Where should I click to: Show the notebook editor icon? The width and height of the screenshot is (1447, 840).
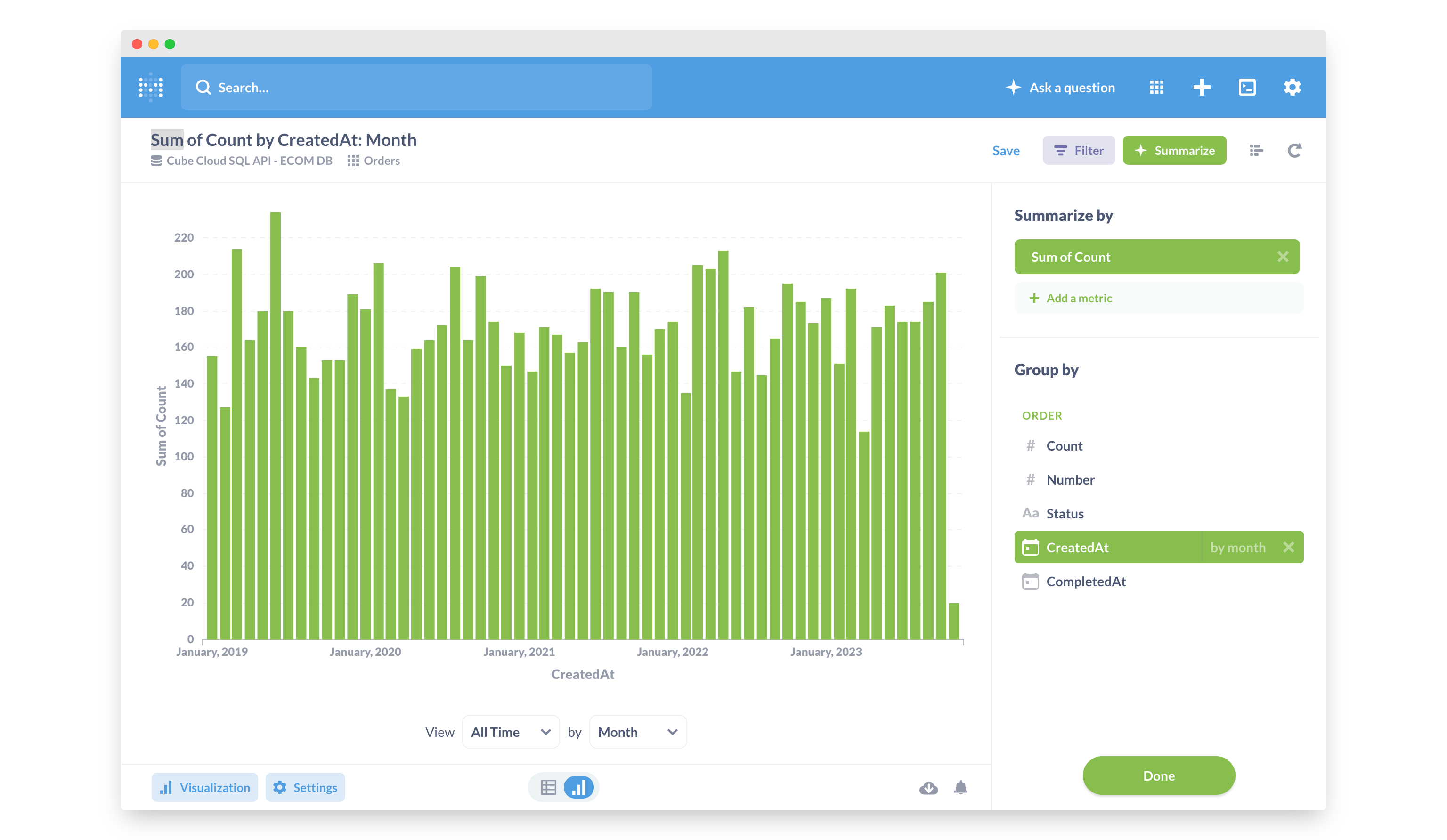(1256, 150)
